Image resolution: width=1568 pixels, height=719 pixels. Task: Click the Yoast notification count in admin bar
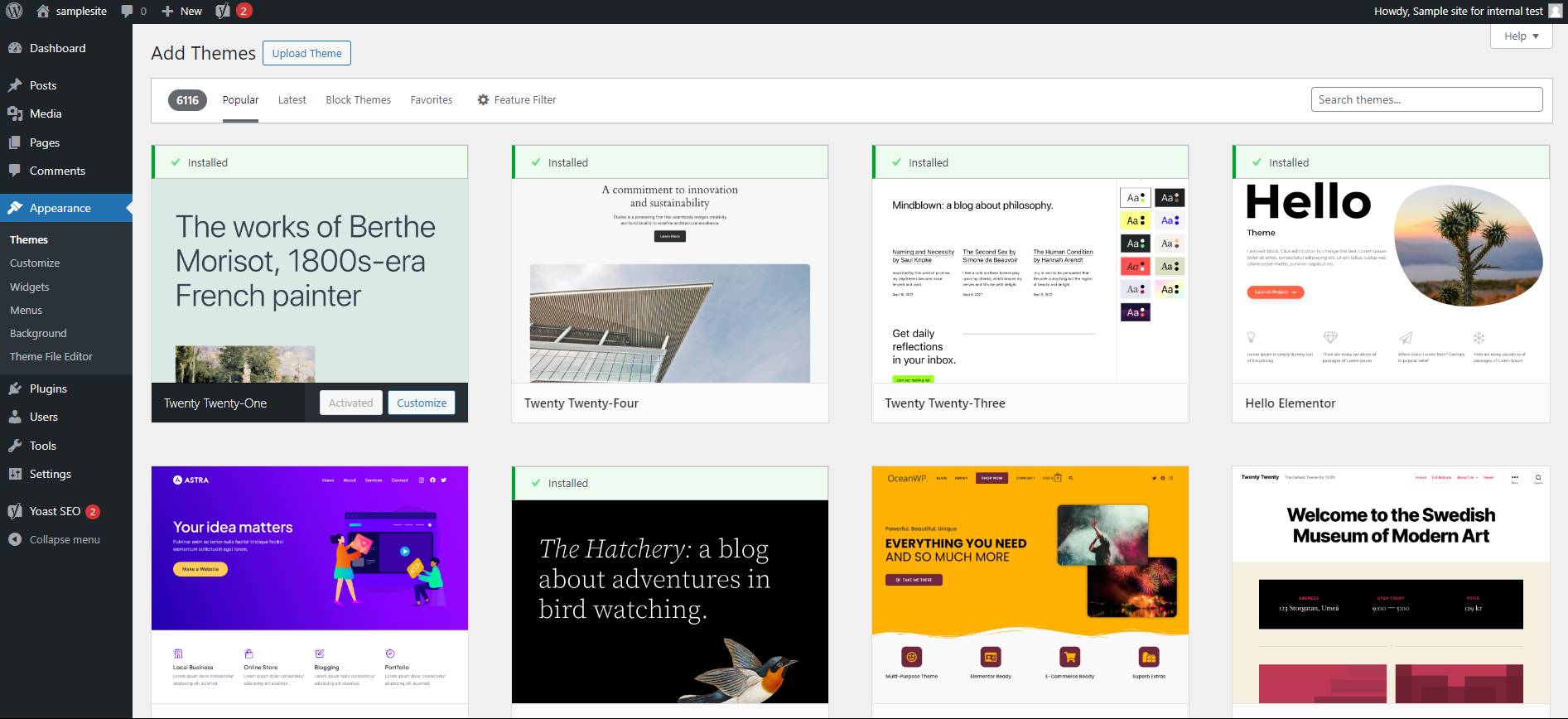tap(244, 11)
